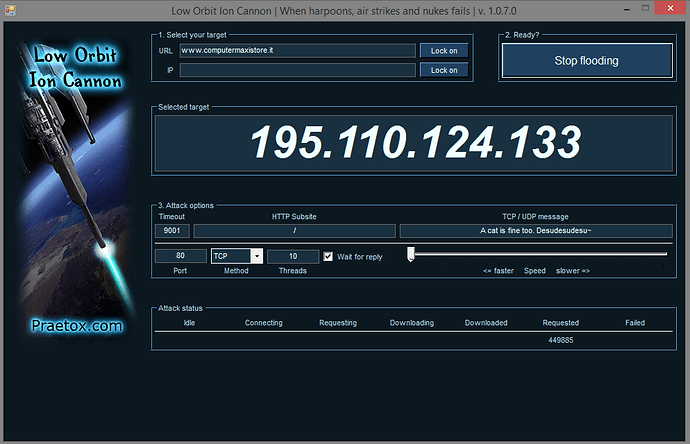This screenshot has width=690, height=444.
Task: Click the Threads field showing 10
Action: click(293, 257)
